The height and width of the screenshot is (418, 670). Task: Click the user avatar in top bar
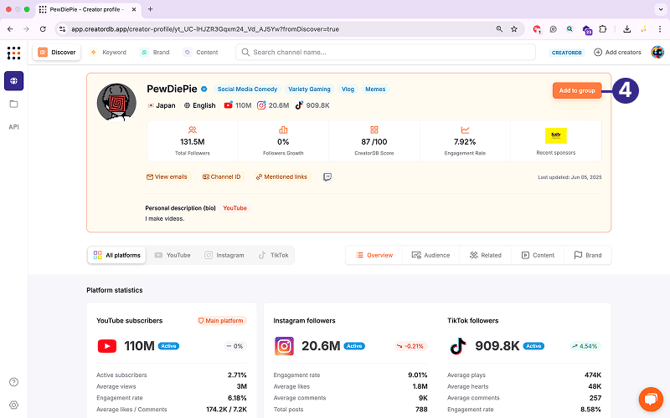pos(657,52)
